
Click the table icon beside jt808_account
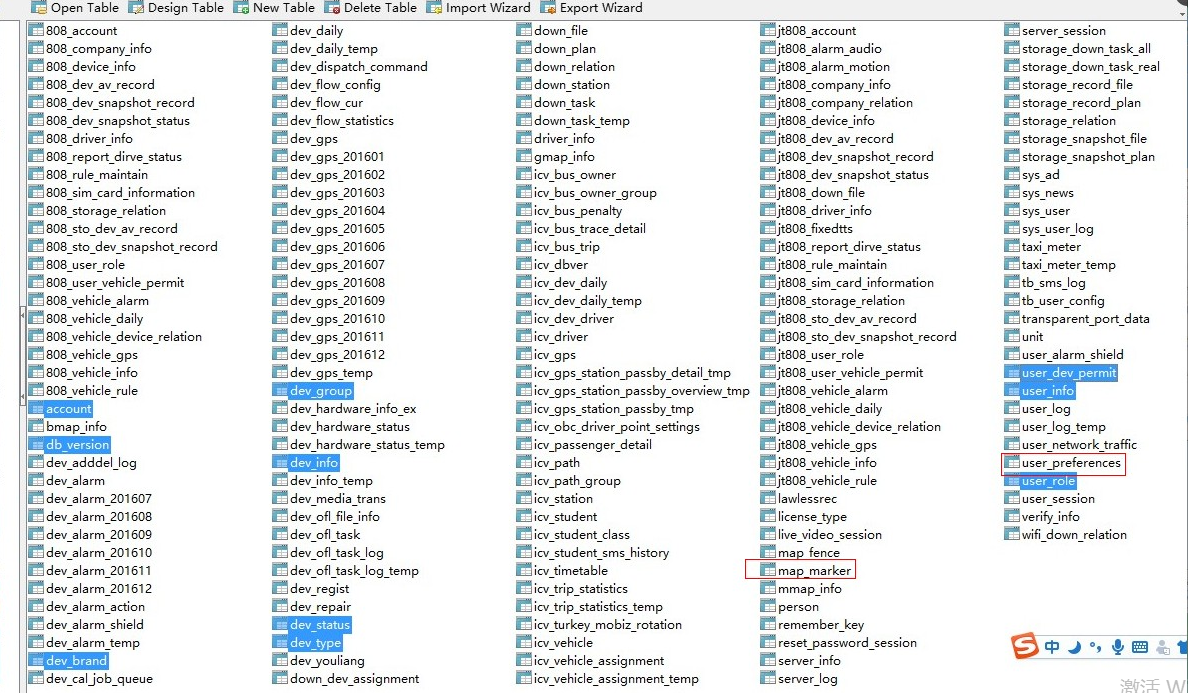[768, 30]
